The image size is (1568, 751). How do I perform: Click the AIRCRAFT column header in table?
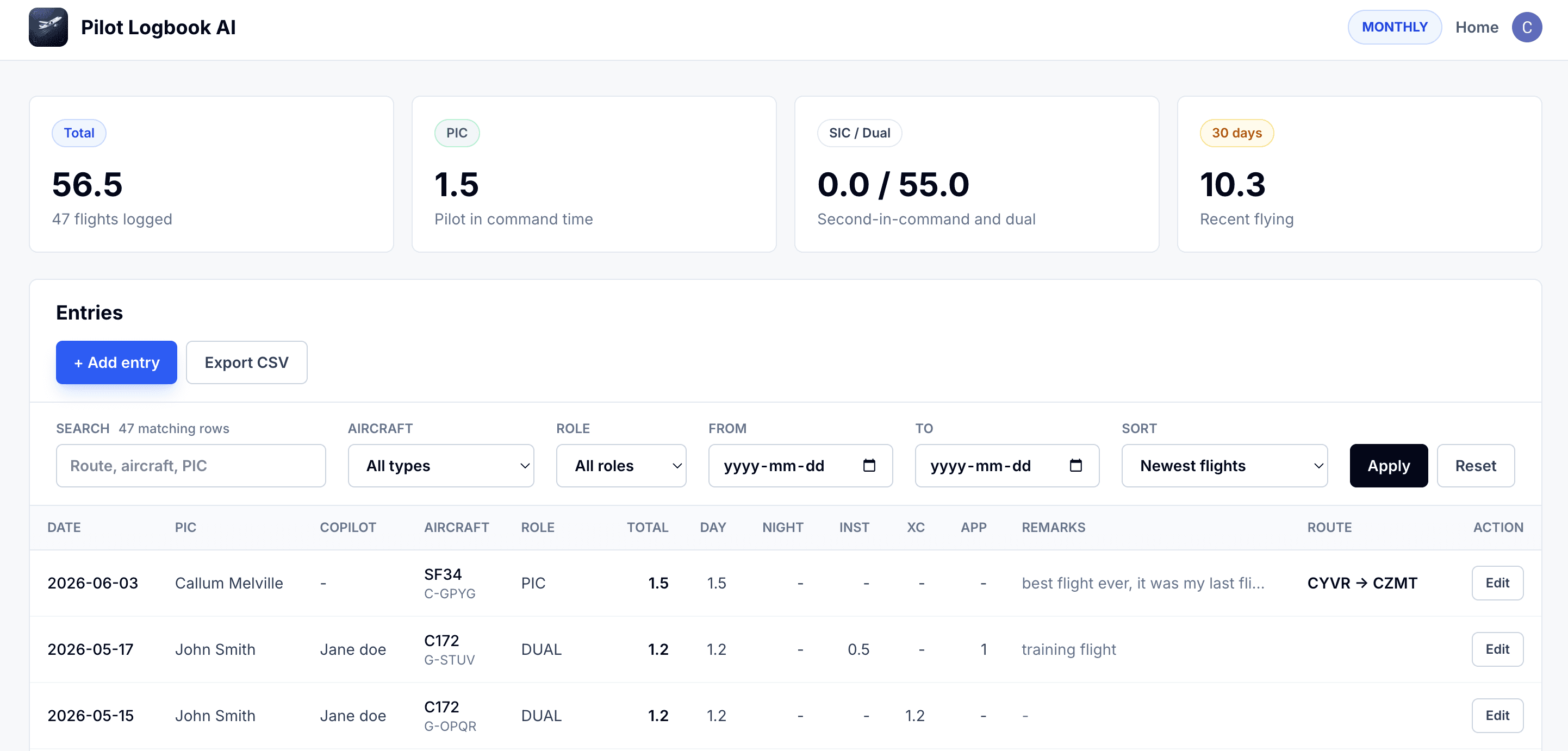click(x=457, y=528)
